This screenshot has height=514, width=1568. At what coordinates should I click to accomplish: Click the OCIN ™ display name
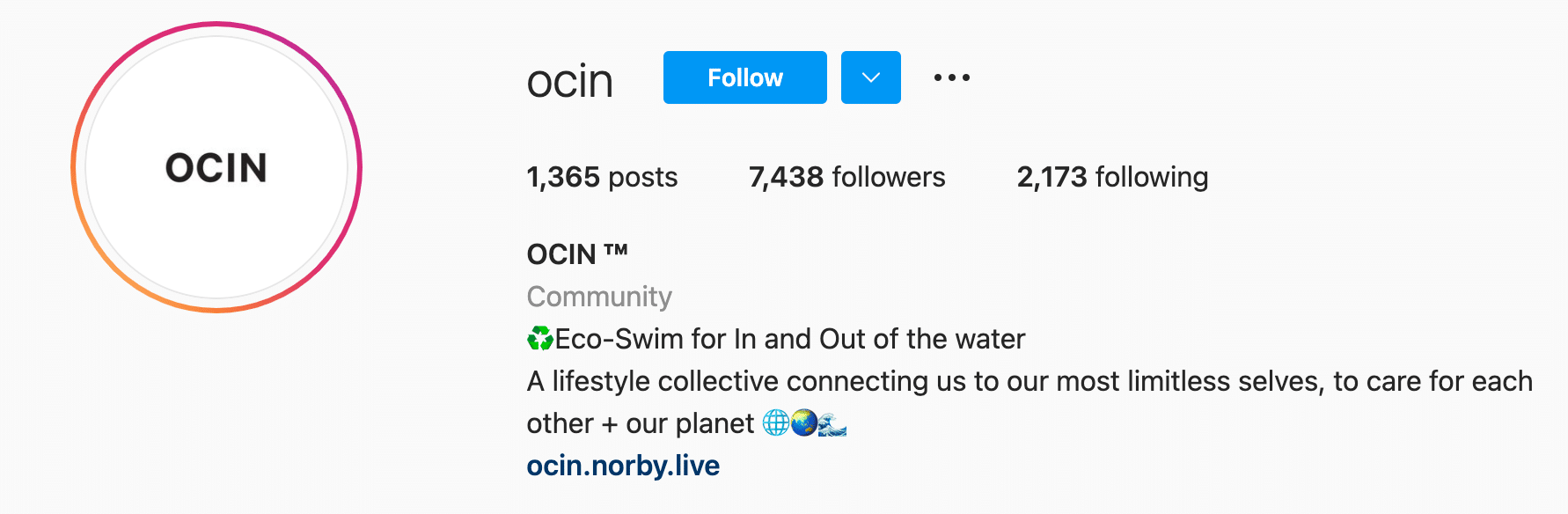tap(577, 254)
